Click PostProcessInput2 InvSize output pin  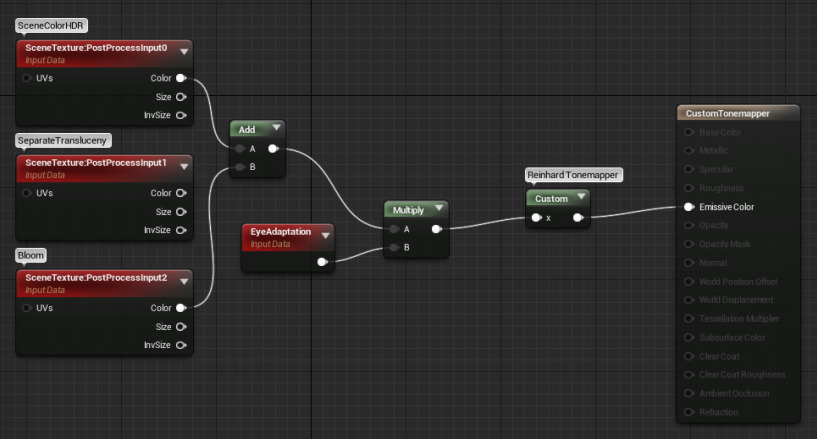click(x=181, y=345)
